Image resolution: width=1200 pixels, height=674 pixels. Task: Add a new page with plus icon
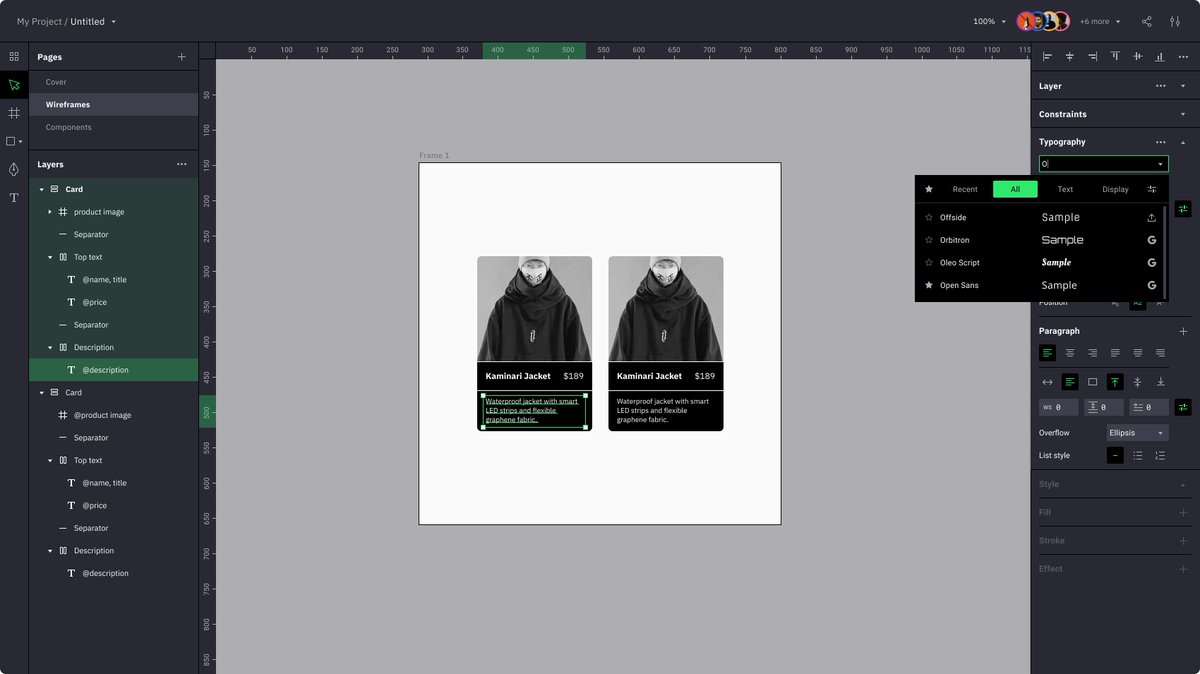[x=181, y=57]
